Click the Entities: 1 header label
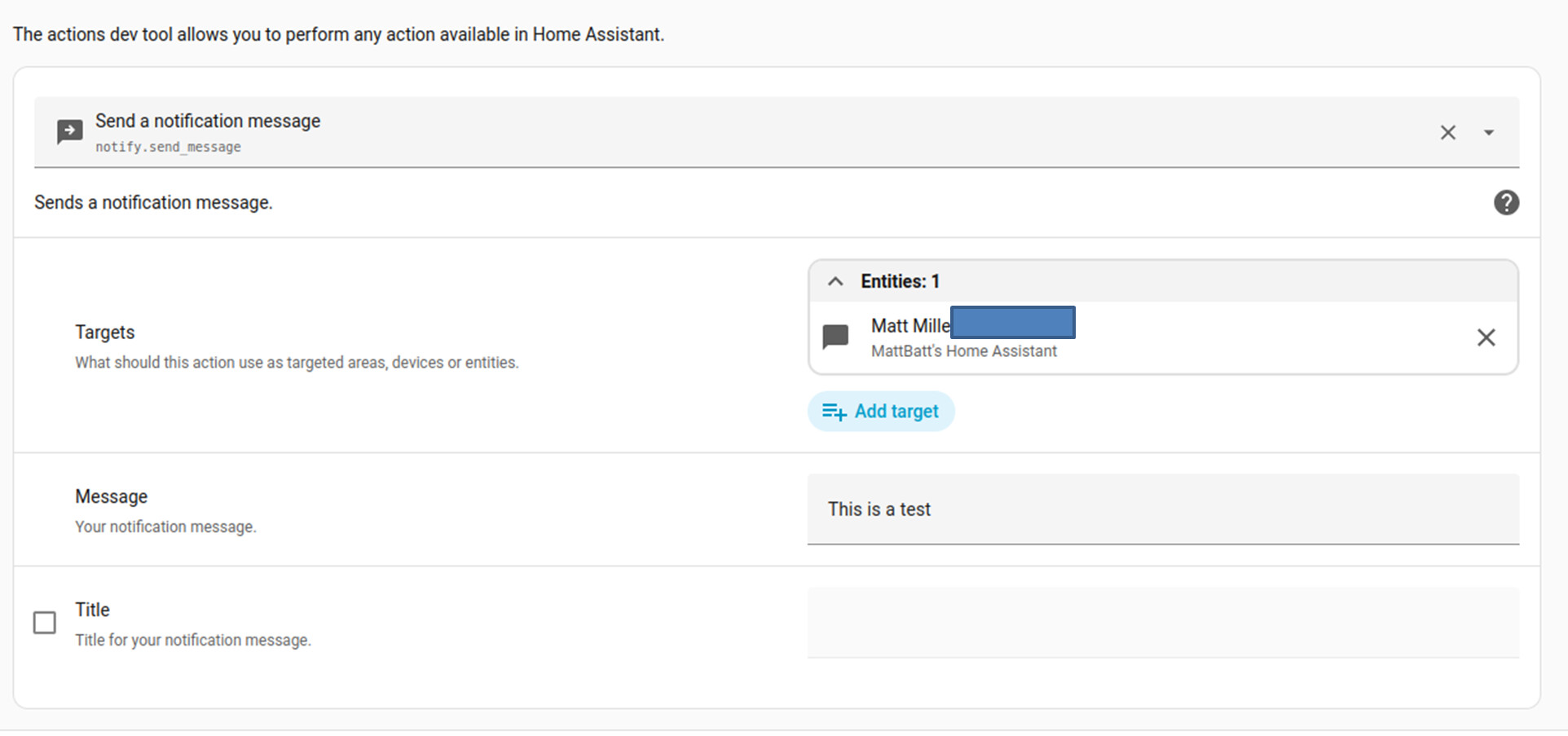1568x736 pixels. (x=900, y=281)
